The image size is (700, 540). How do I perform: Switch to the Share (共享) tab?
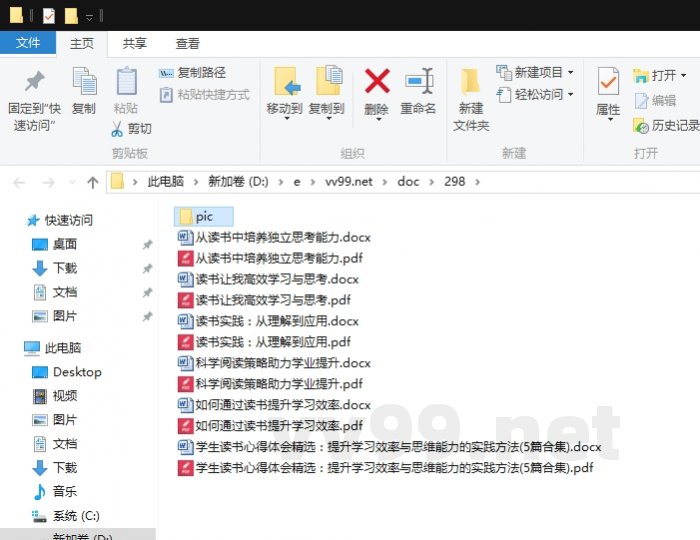[134, 43]
